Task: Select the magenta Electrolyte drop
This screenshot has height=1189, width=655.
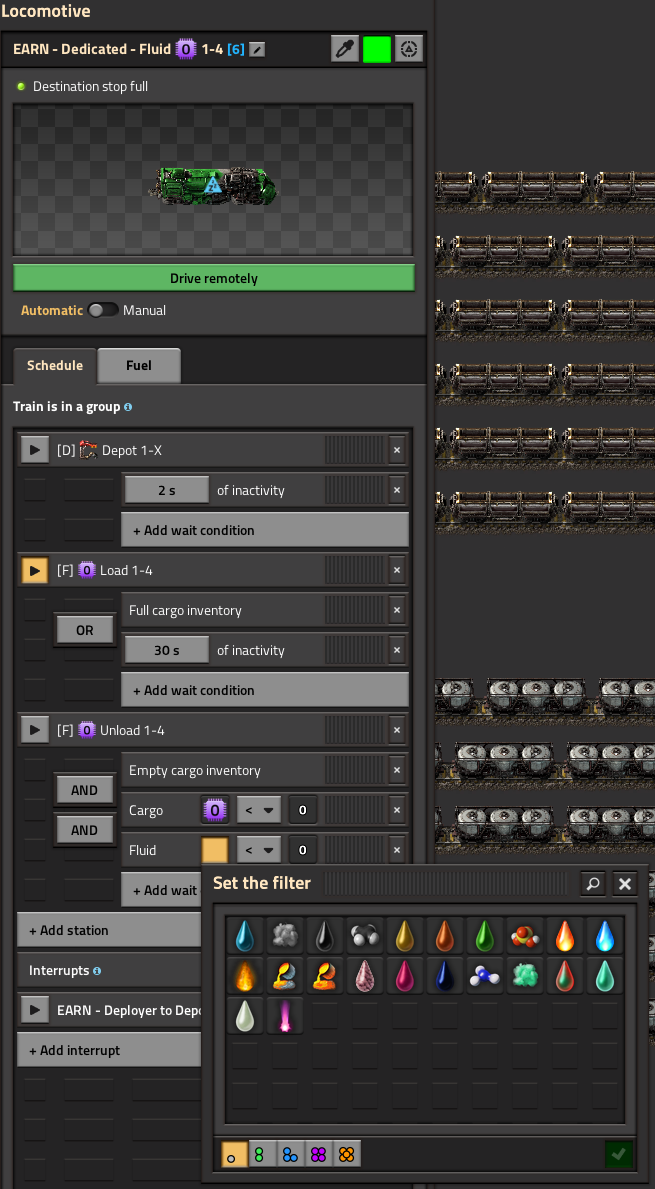Action: click(403, 975)
